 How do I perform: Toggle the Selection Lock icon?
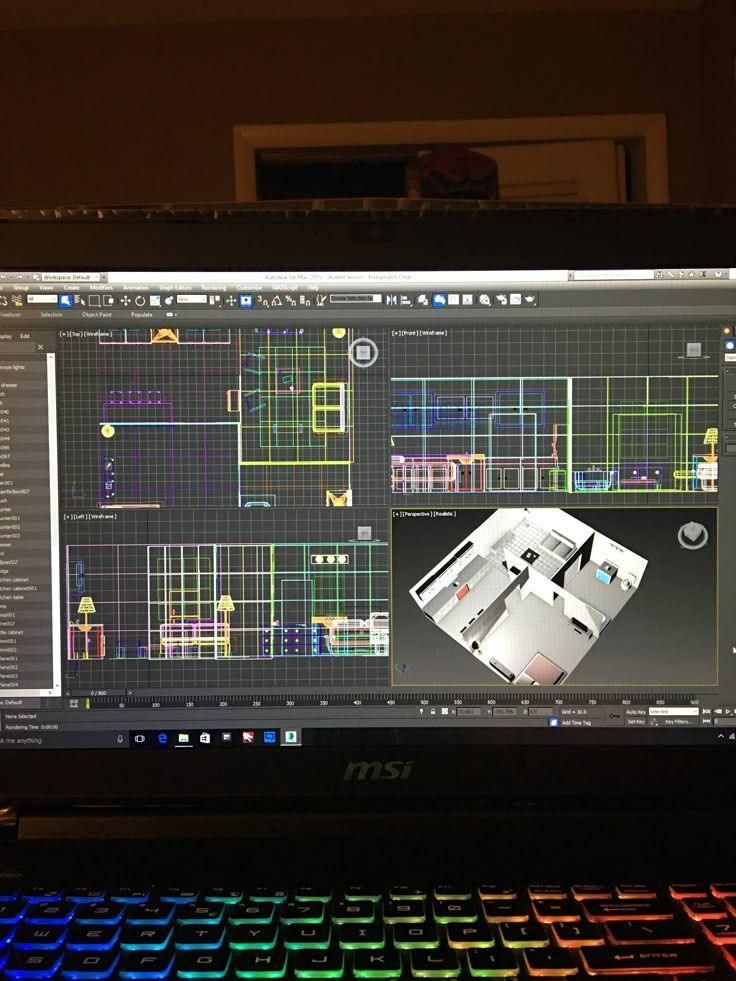pyautogui.click(x=432, y=711)
